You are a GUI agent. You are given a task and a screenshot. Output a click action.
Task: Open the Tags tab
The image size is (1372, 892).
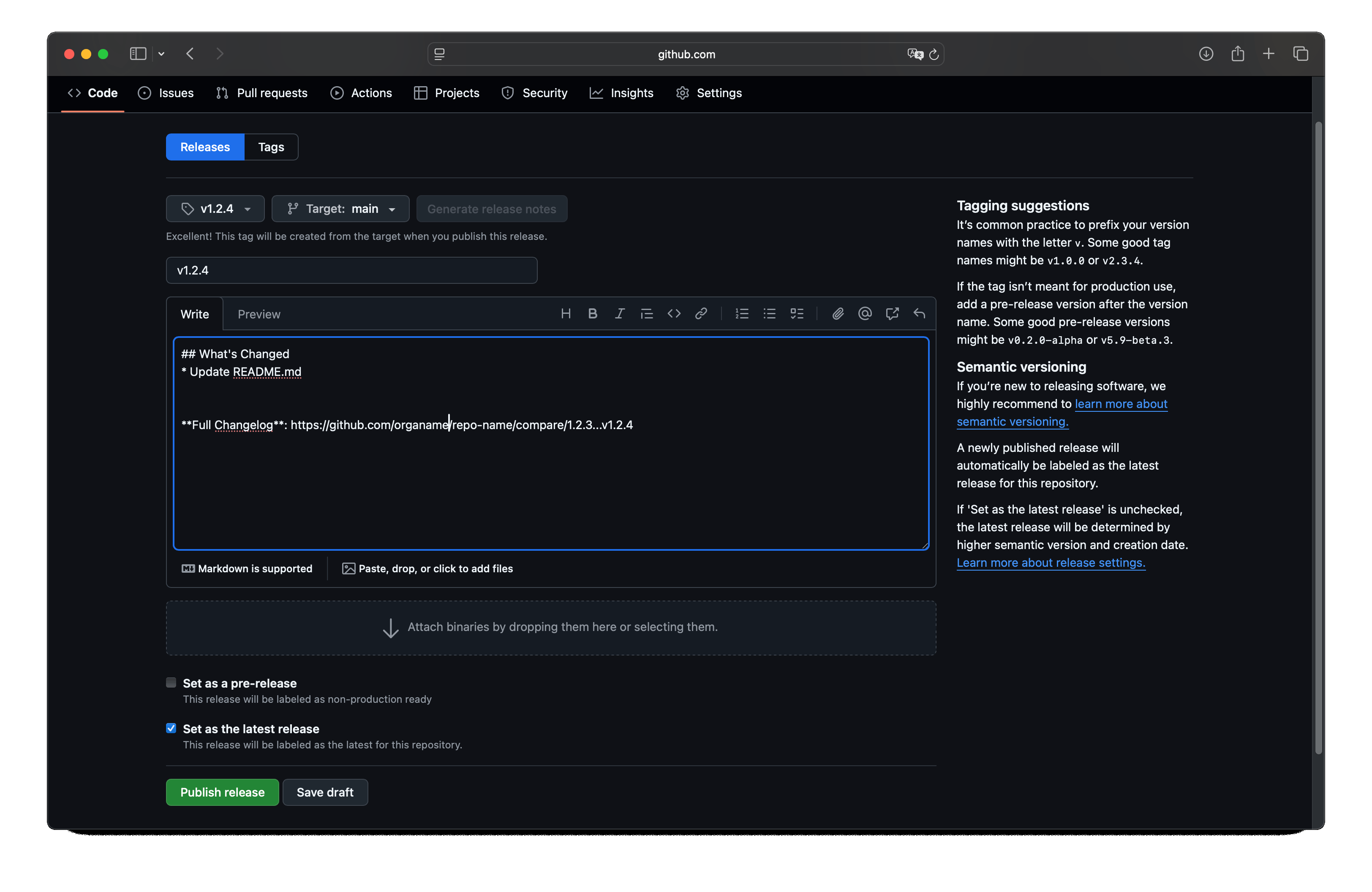point(271,147)
